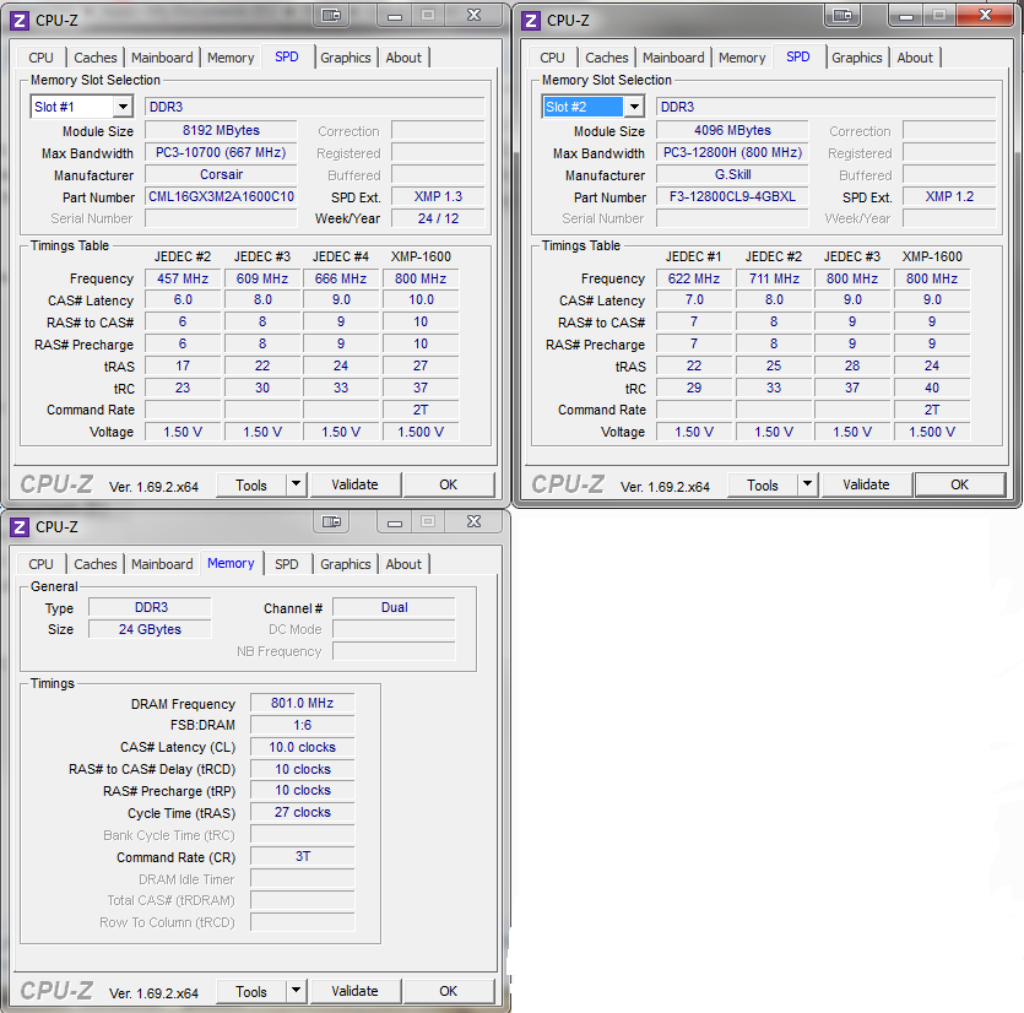
Task: Open About tab in Slot #1 window
Action: (x=404, y=57)
